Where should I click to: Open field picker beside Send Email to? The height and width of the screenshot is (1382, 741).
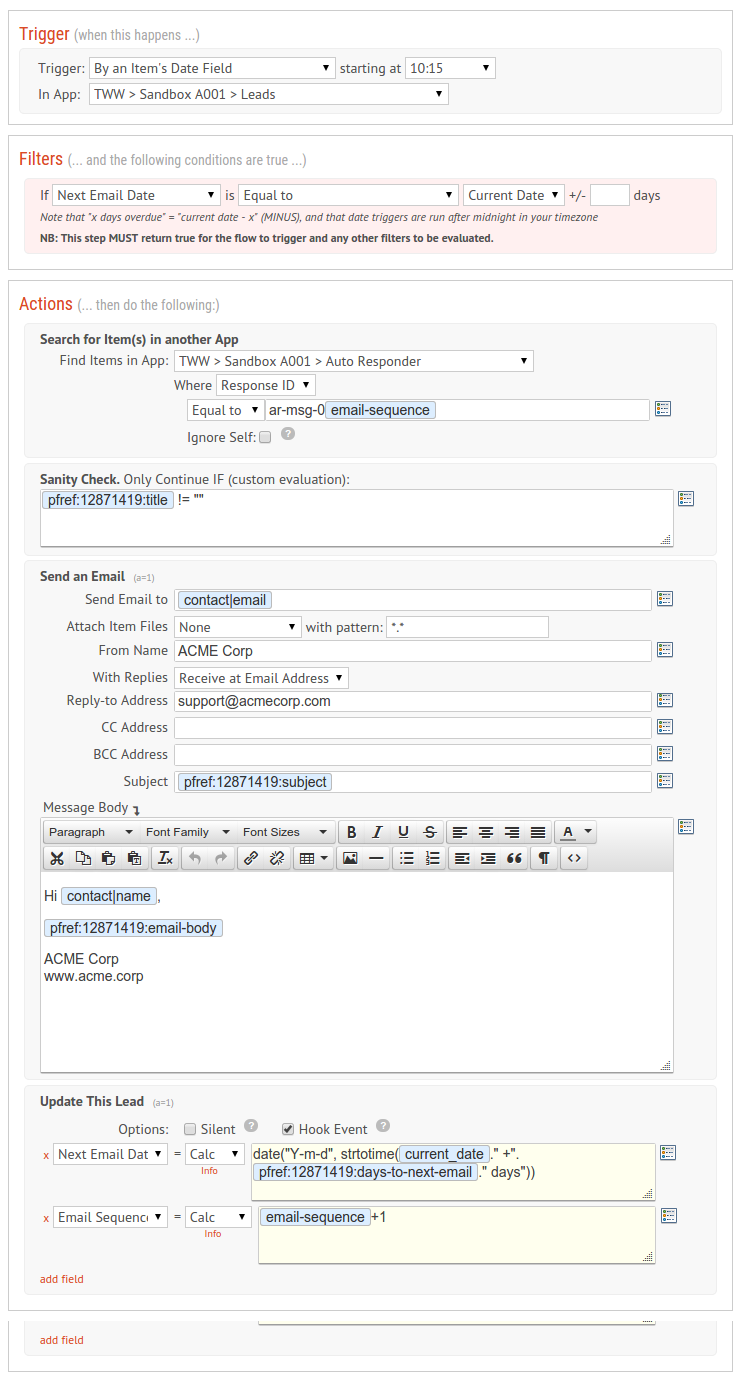(665, 599)
